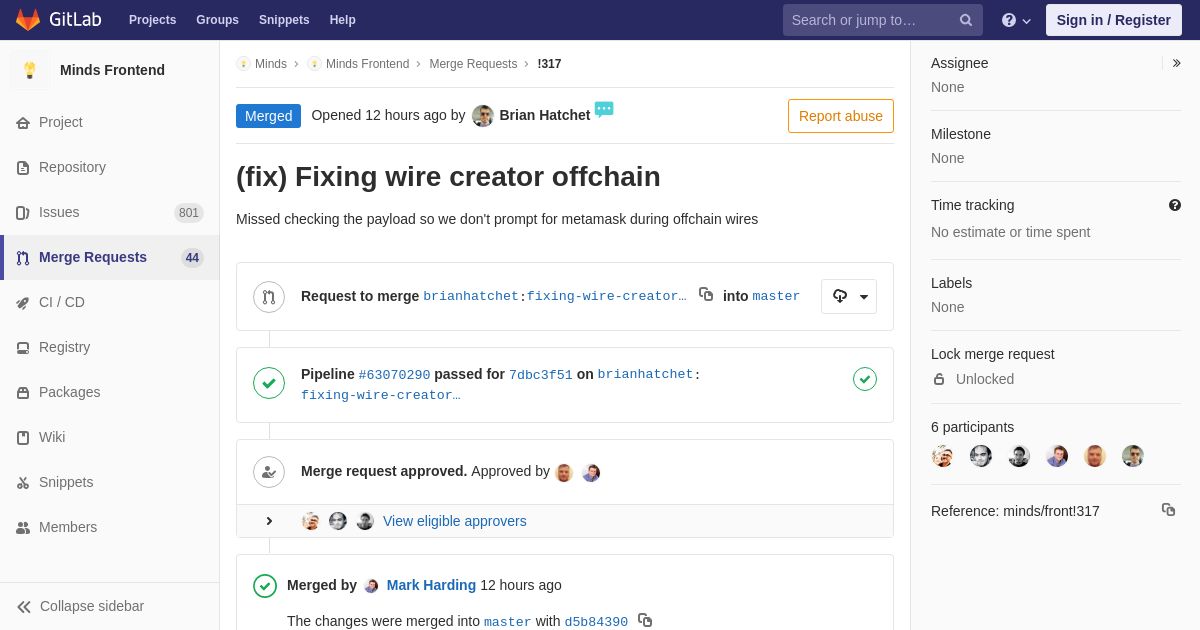Image resolution: width=1200 pixels, height=630 pixels.
Task: Click the merge request branch icon
Action: (269, 297)
